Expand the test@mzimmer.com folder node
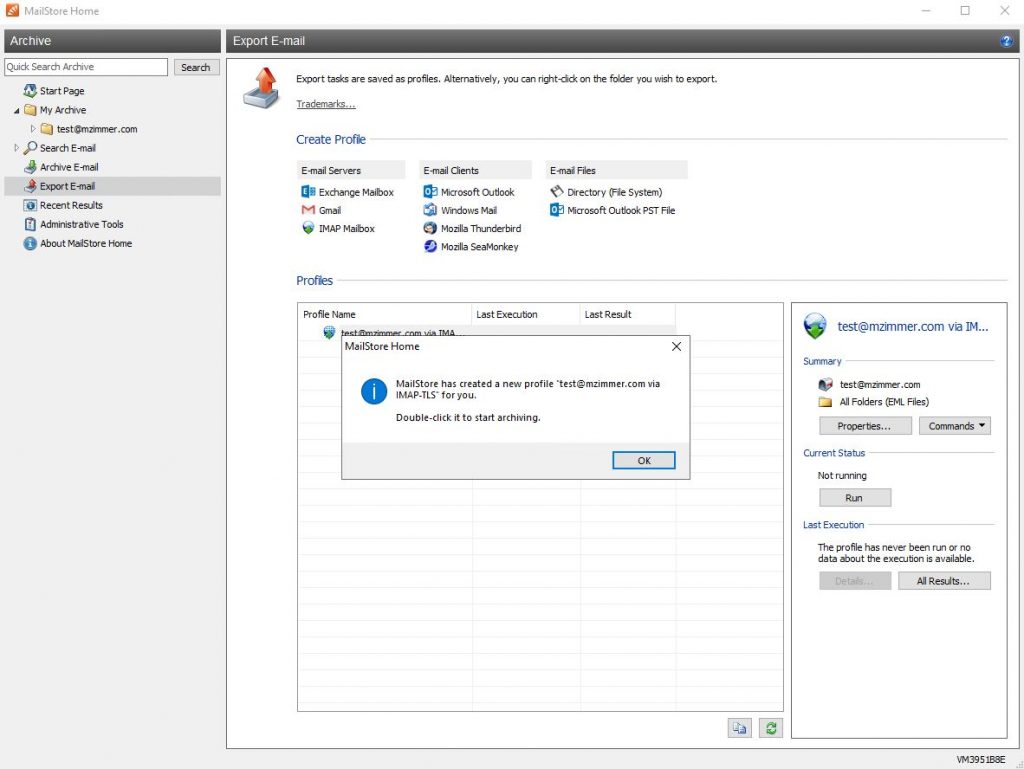1024x769 pixels. 33,129
